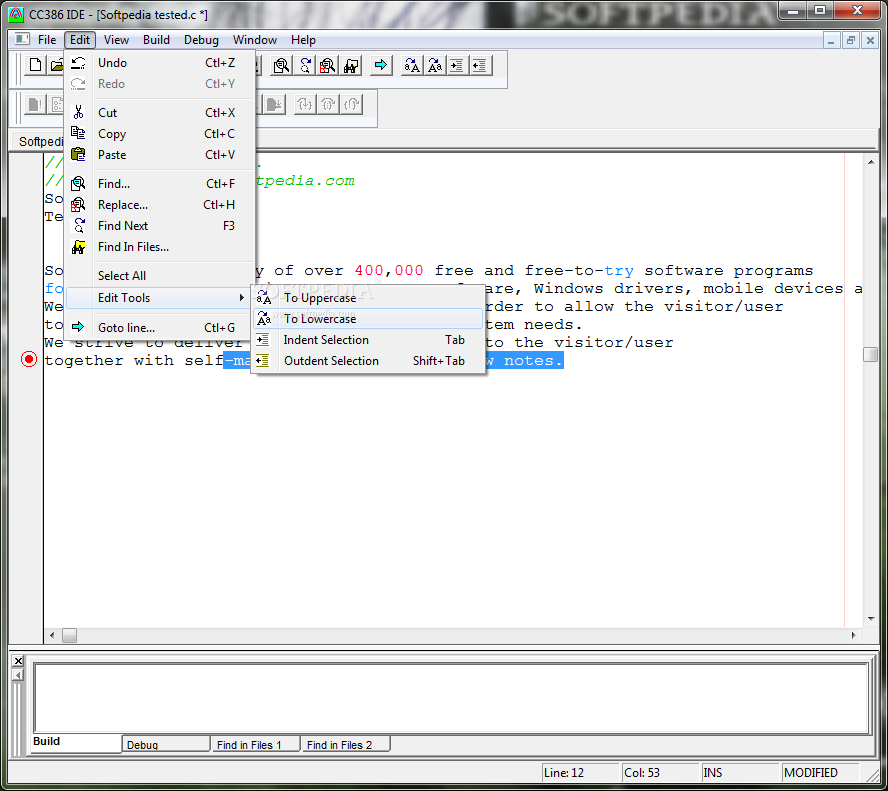Image resolution: width=888 pixels, height=791 pixels.
Task: Click the Find toolbar icon with magnifier
Action: (281, 66)
